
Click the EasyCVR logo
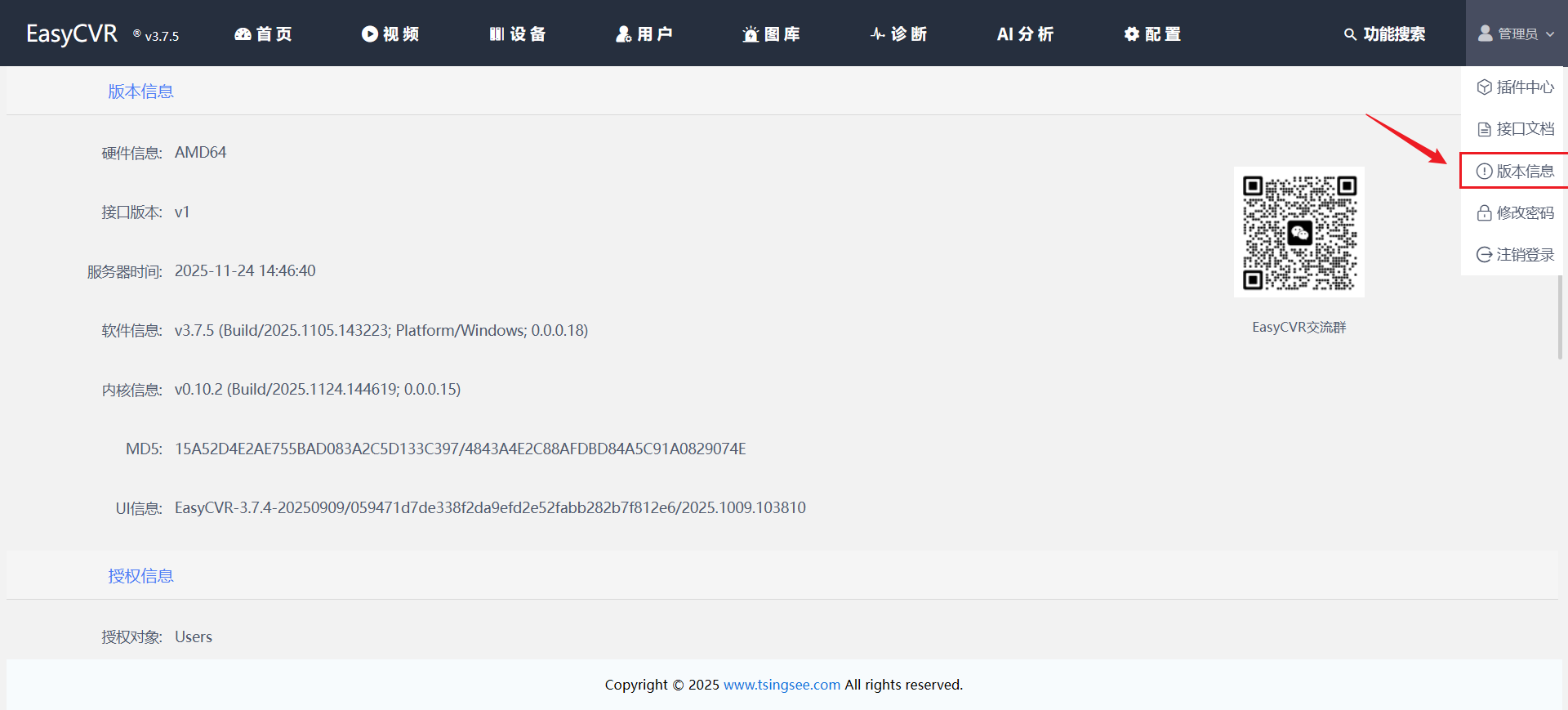tap(72, 33)
